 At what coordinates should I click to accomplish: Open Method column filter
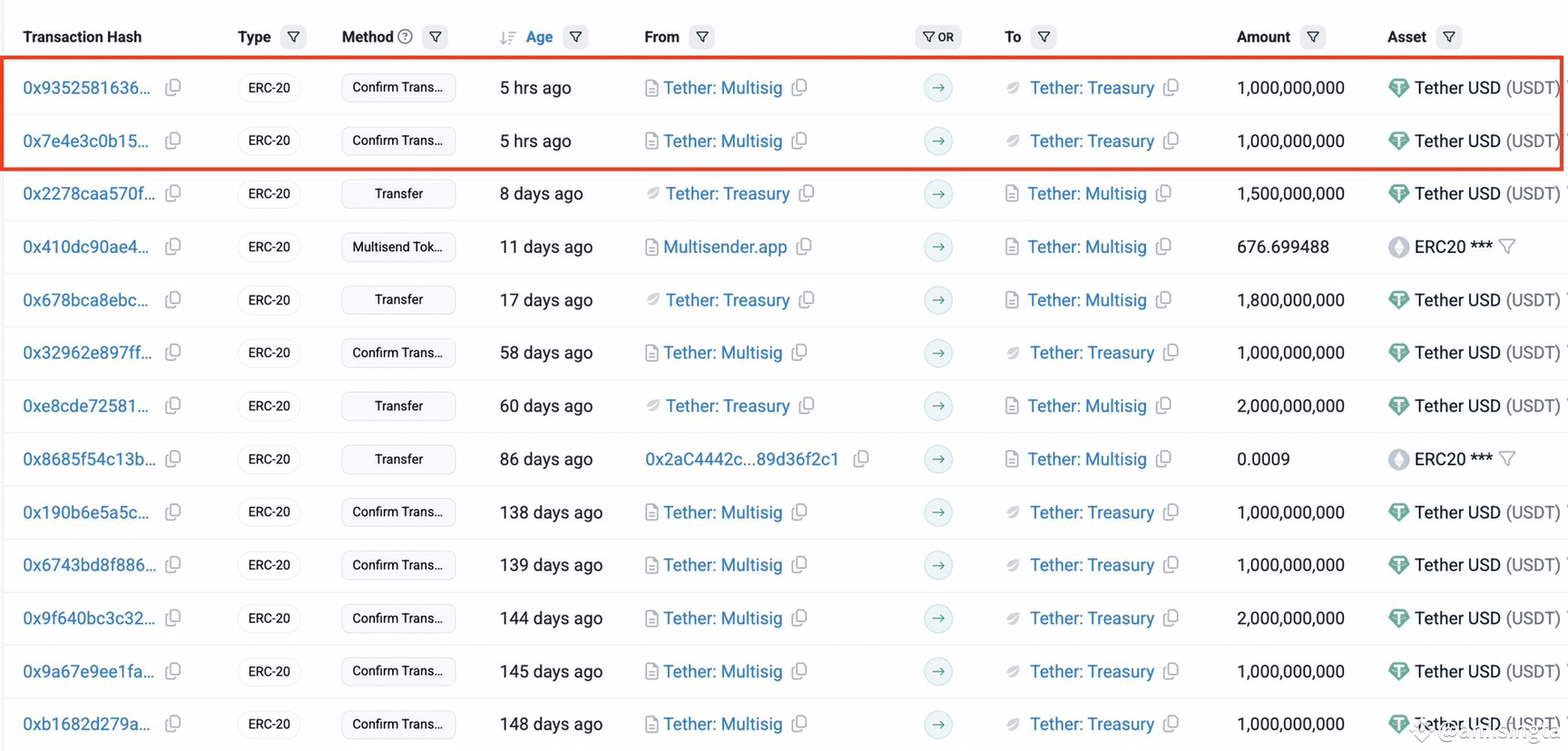pyautogui.click(x=436, y=37)
